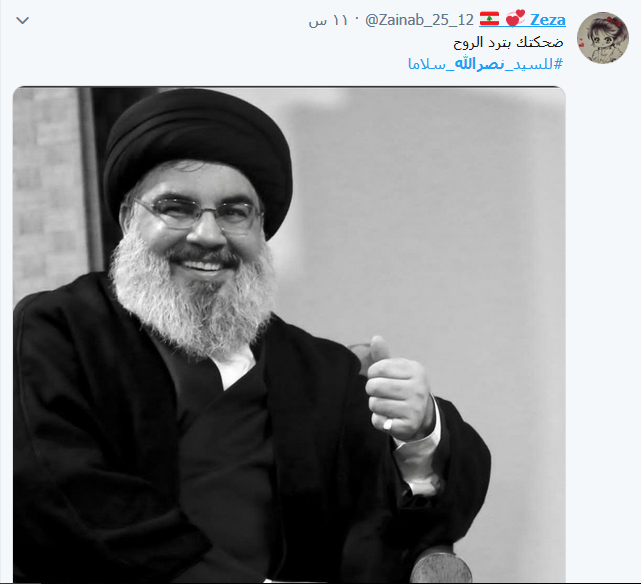Open the blue hashtag #للسيد_نصرالله_سلاما
Viewport: 641px width, 584px height.
pyautogui.click(x=485, y=64)
